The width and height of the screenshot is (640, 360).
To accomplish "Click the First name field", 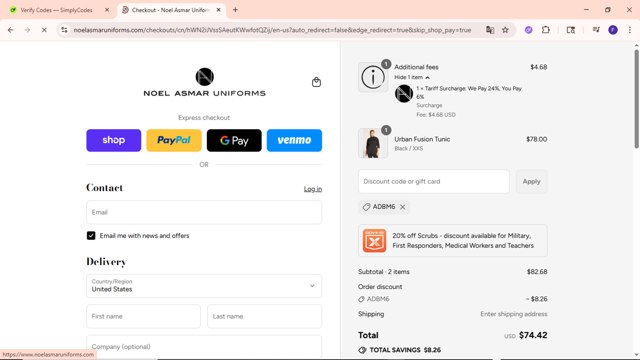I will pyautogui.click(x=143, y=316).
